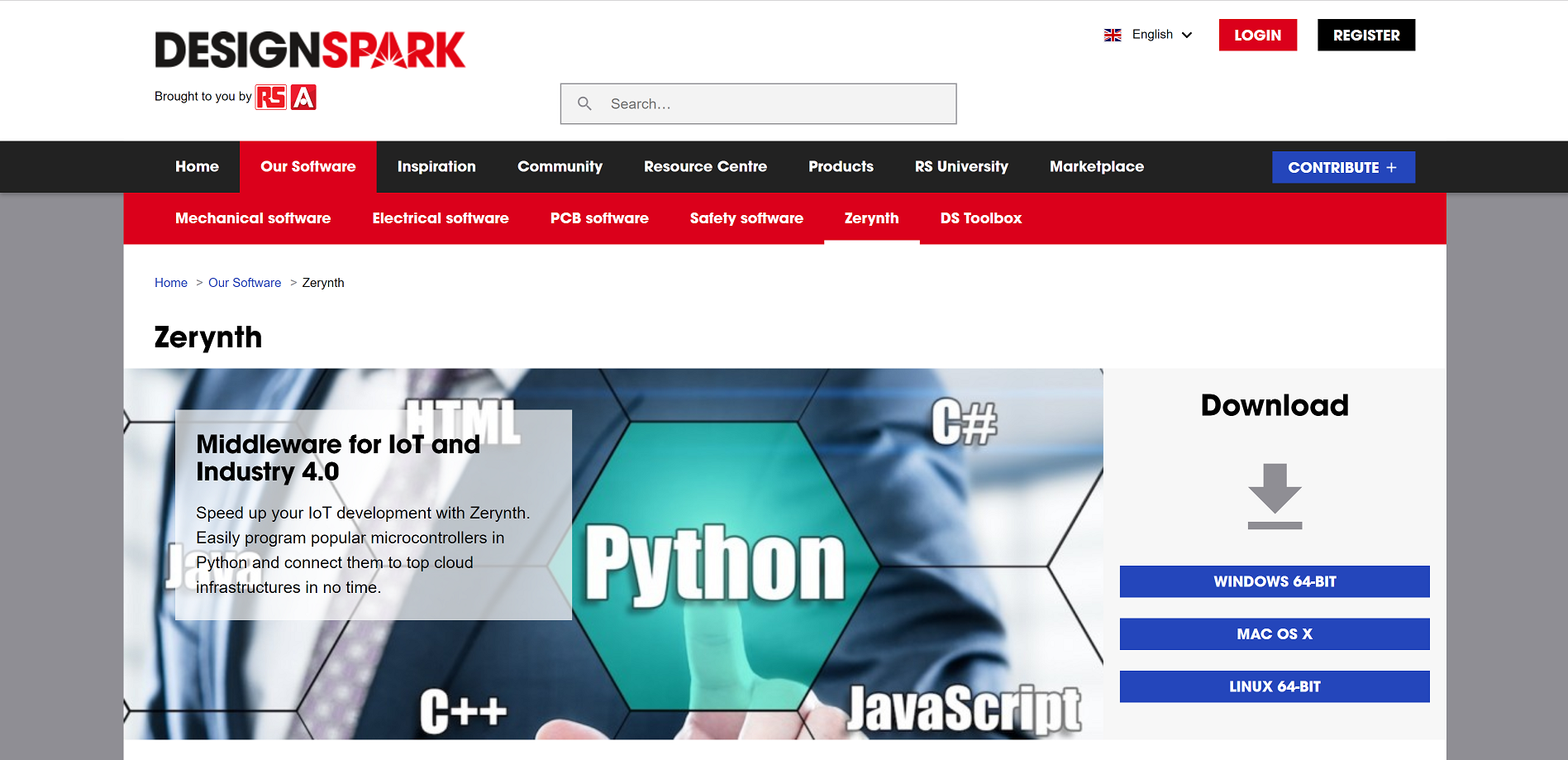Click the Our Software breadcrumb link
1568x760 pixels.
(x=245, y=283)
